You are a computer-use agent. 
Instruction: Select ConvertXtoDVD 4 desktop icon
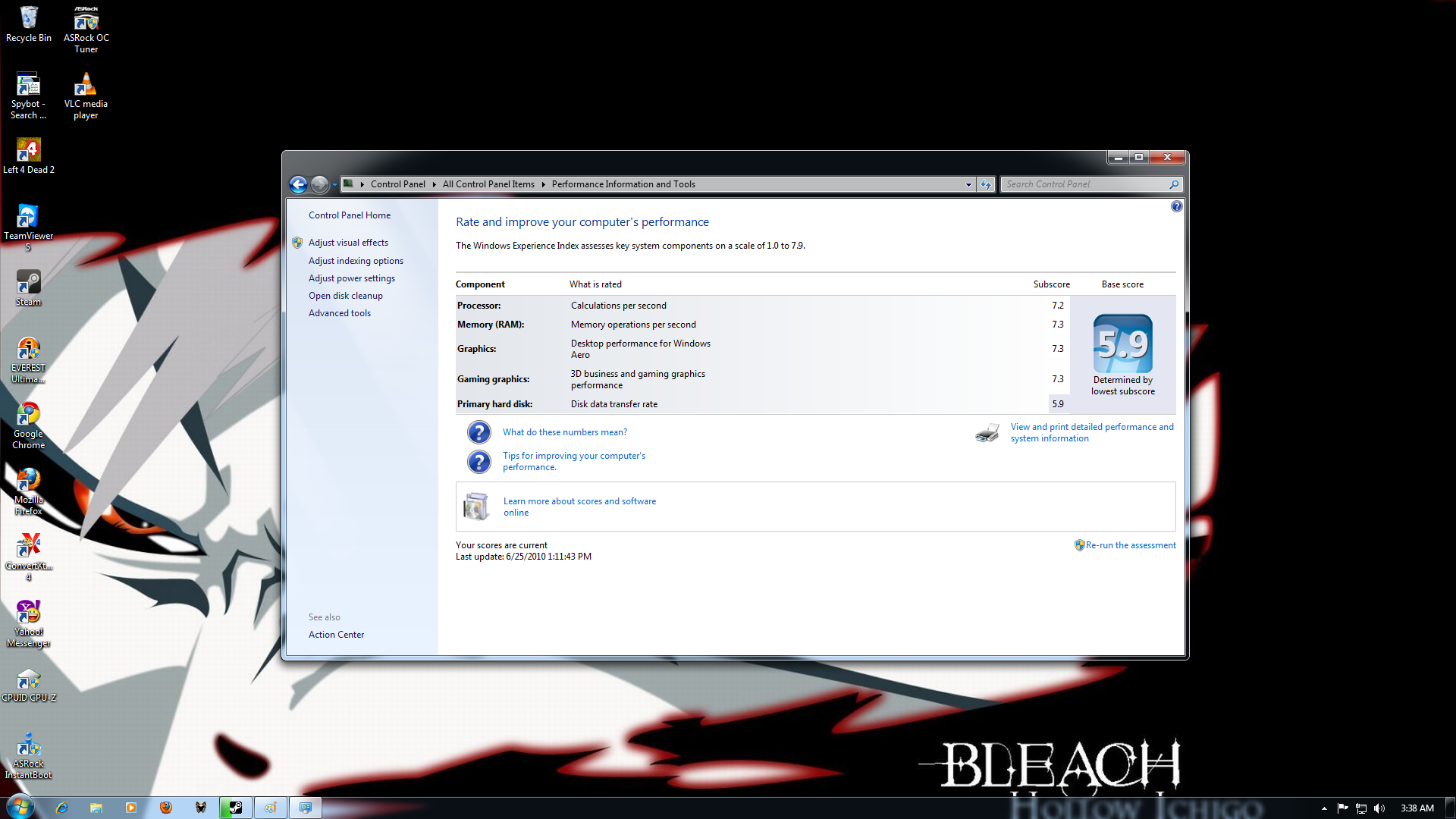[28, 557]
